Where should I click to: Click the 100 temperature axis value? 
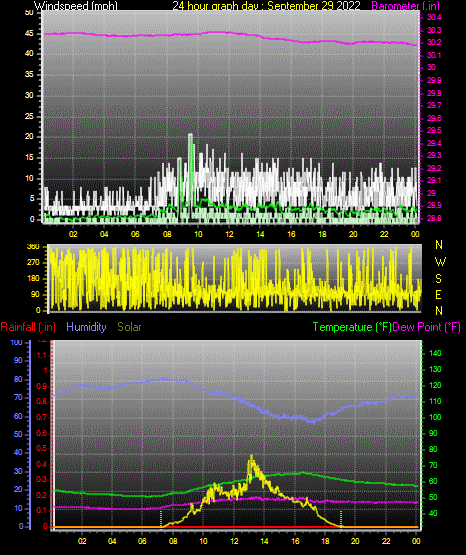435,418
